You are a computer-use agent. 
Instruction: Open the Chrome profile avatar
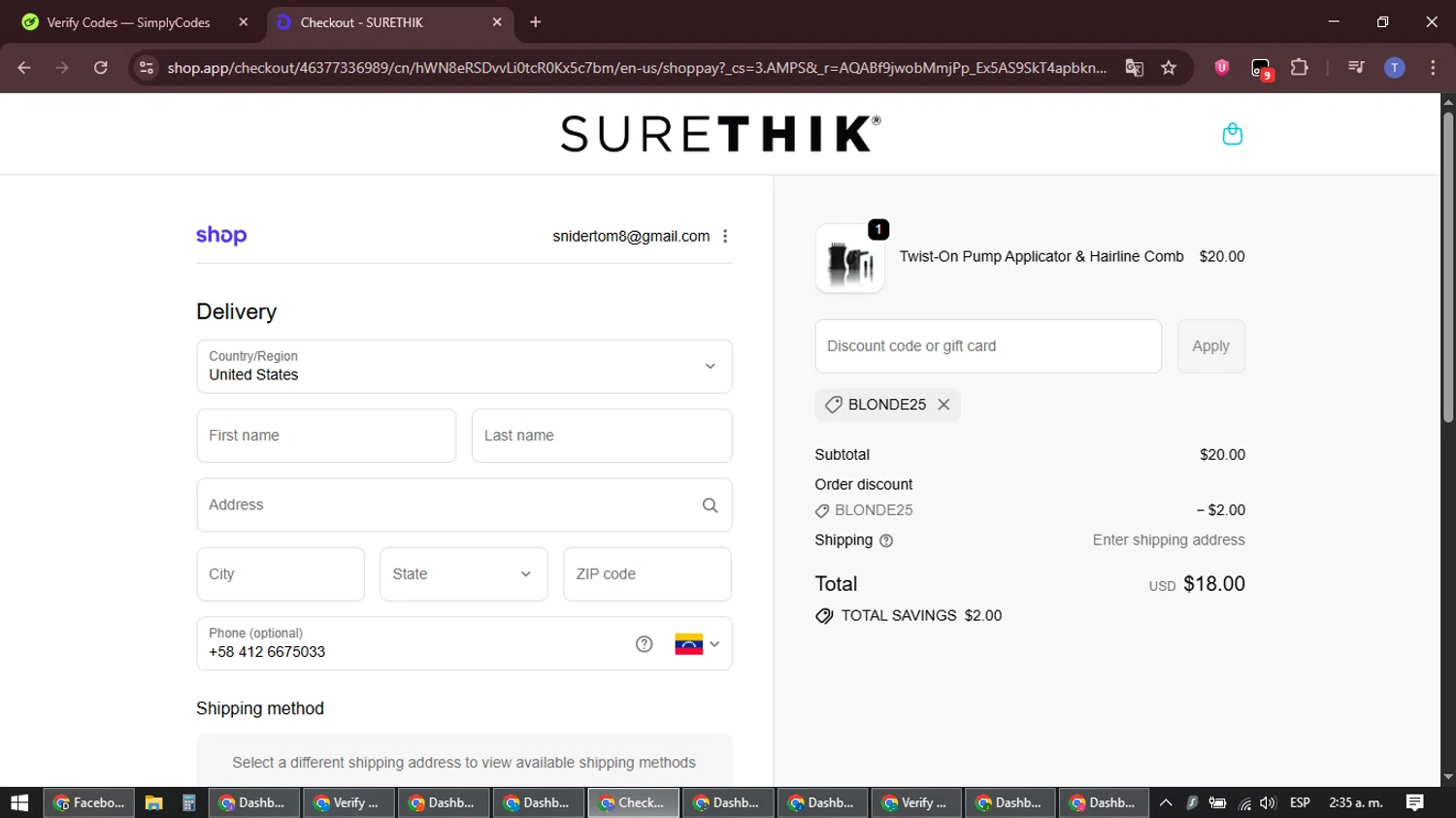point(1394,68)
